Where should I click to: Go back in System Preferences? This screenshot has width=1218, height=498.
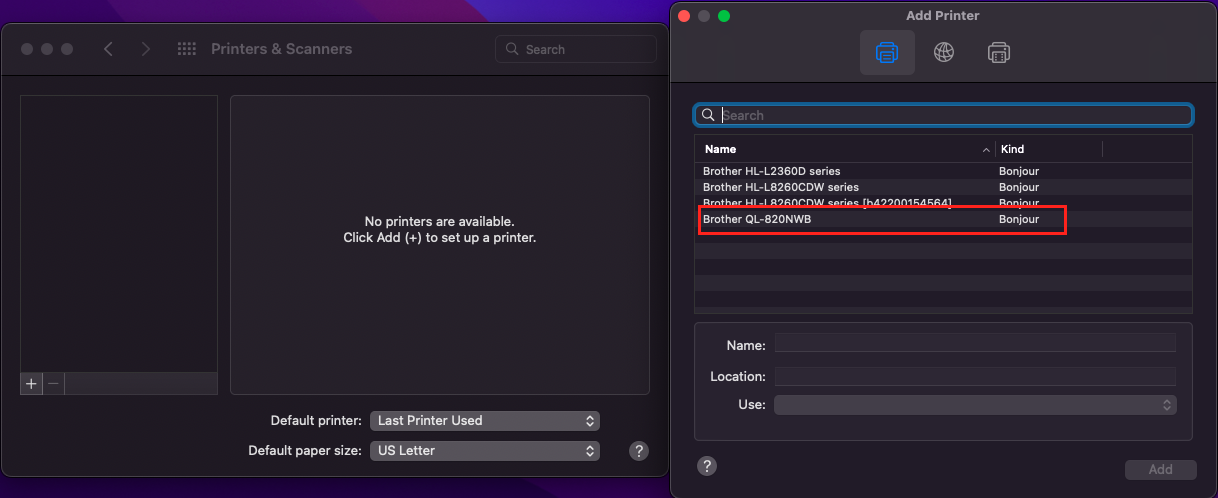pyautogui.click(x=108, y=49)
